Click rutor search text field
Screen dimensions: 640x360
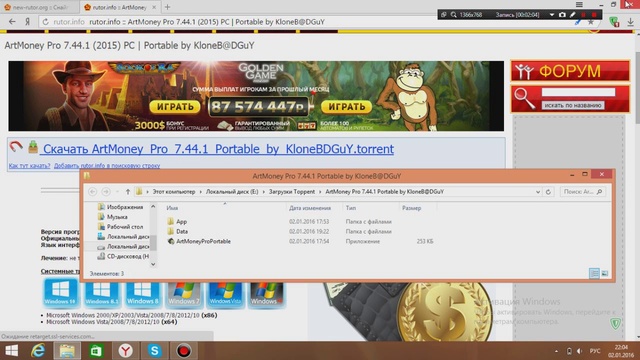[x=578, y=92]
